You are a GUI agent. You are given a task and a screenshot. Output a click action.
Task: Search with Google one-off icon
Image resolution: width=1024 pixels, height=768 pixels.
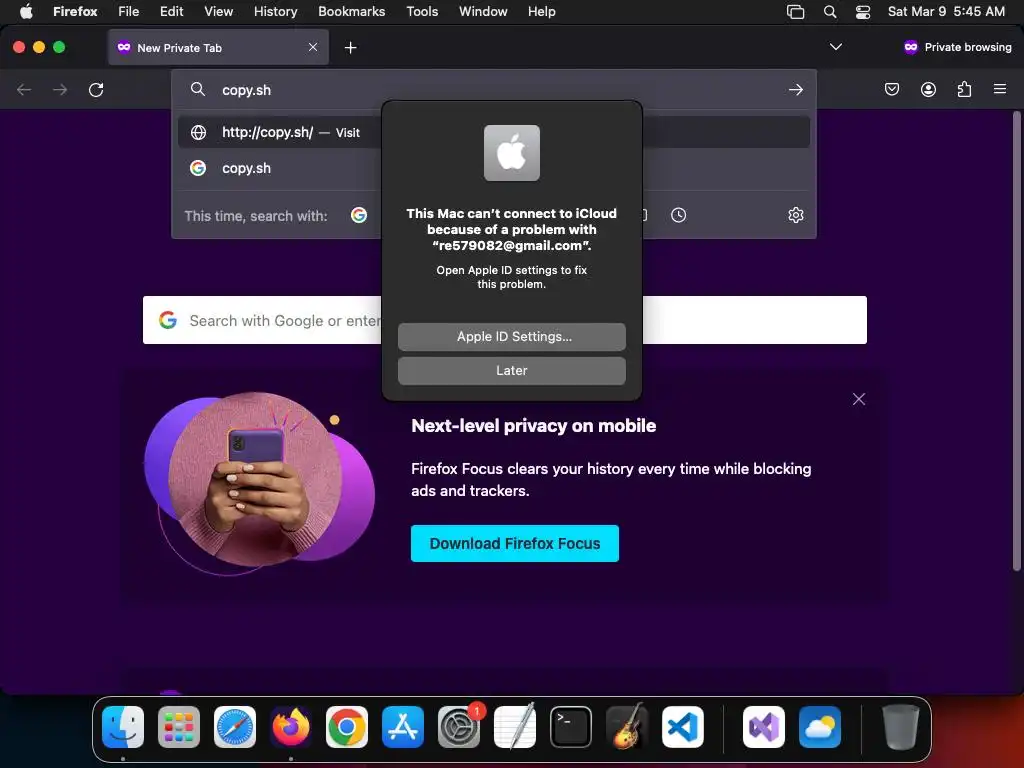[x=359, y=215]
